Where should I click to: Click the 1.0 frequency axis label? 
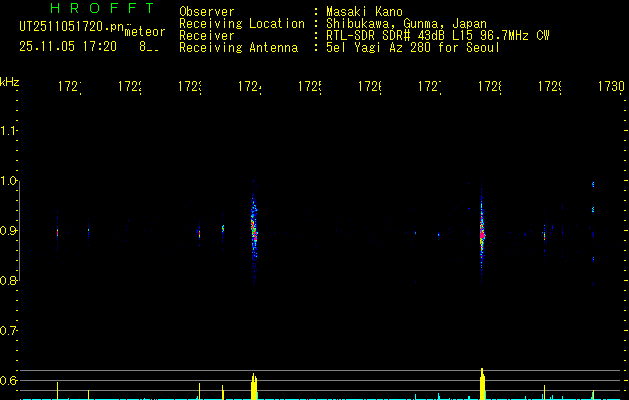coord(9,181)
